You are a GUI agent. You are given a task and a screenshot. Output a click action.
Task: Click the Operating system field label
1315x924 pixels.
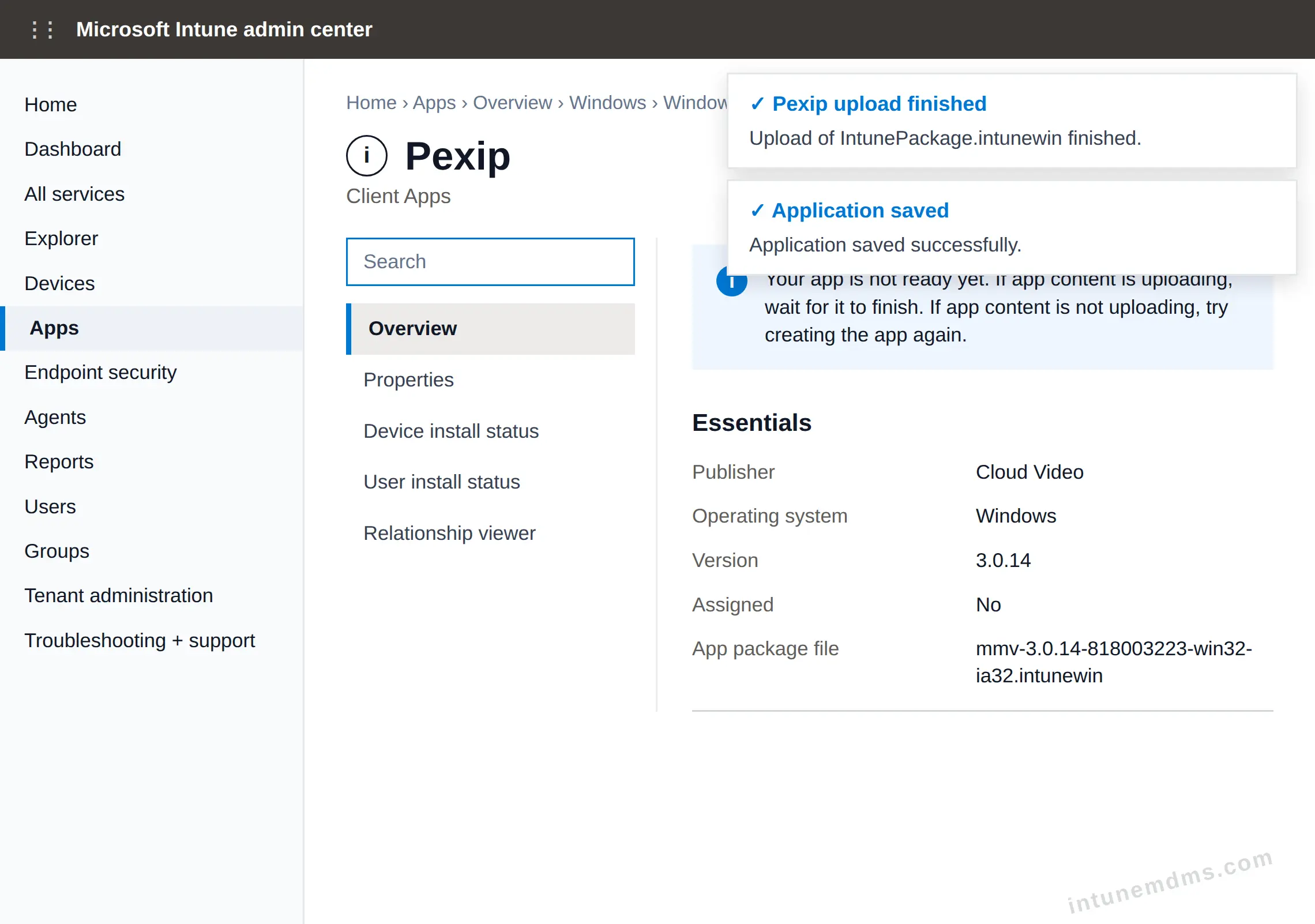pyautogui.click(x=769, y=516)
